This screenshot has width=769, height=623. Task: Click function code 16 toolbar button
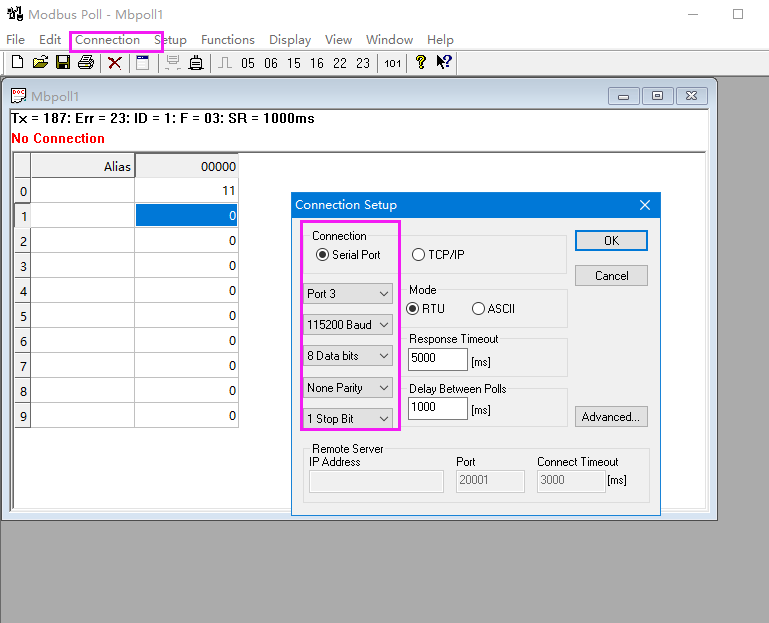[x=317, y=63]
